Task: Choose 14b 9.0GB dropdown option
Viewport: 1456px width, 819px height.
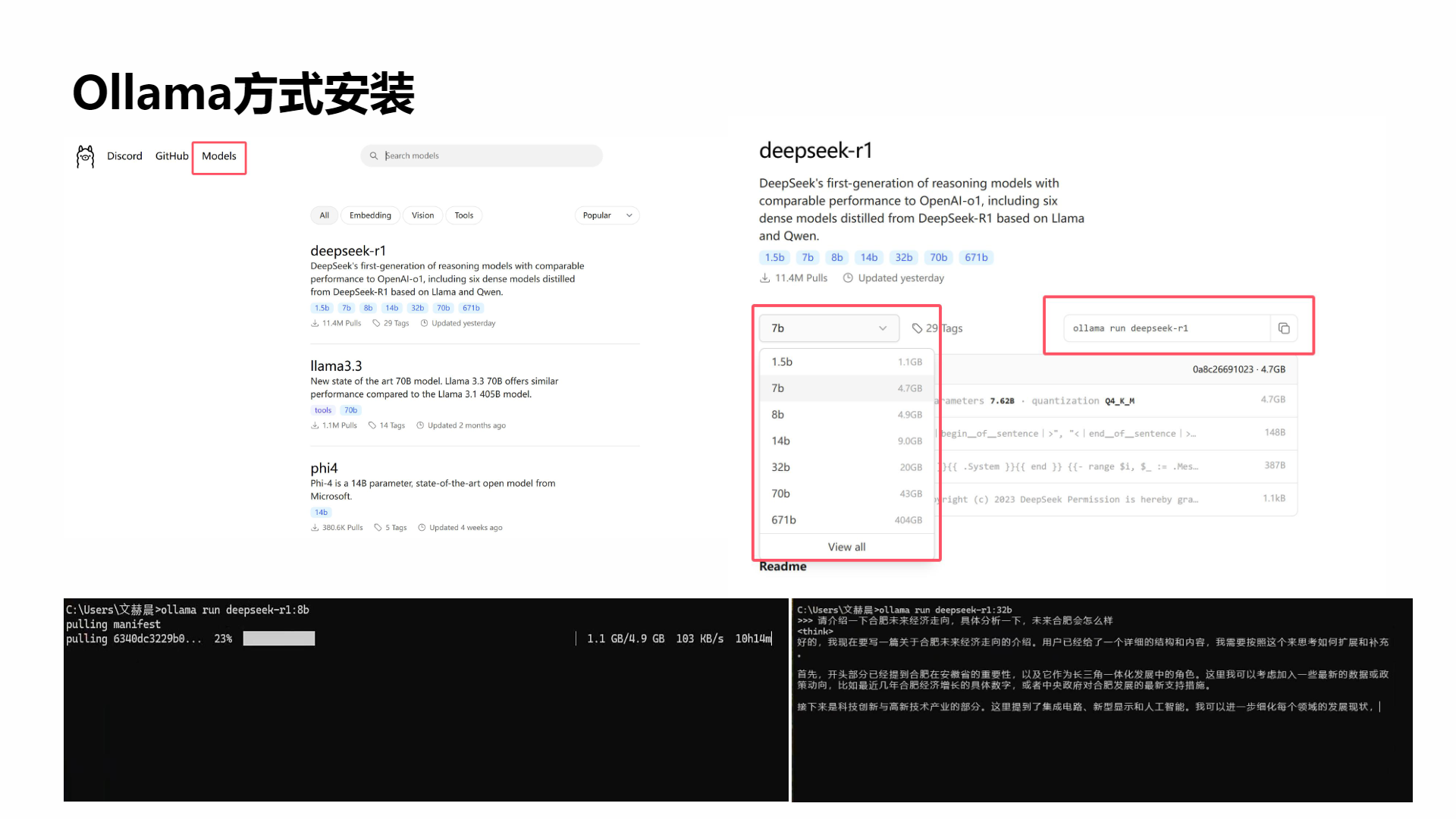Action: pyautogui.click(x=846, y=441)
